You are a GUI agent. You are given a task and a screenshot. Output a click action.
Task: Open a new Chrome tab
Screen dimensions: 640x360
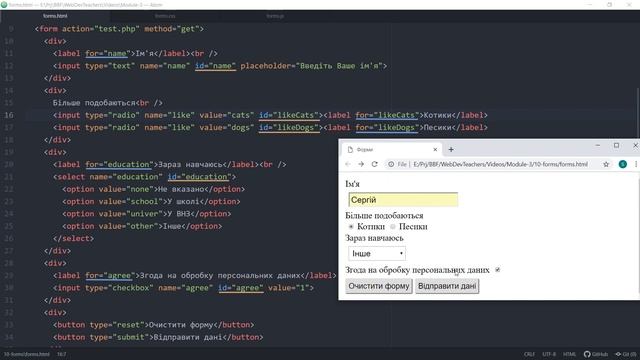451,149
